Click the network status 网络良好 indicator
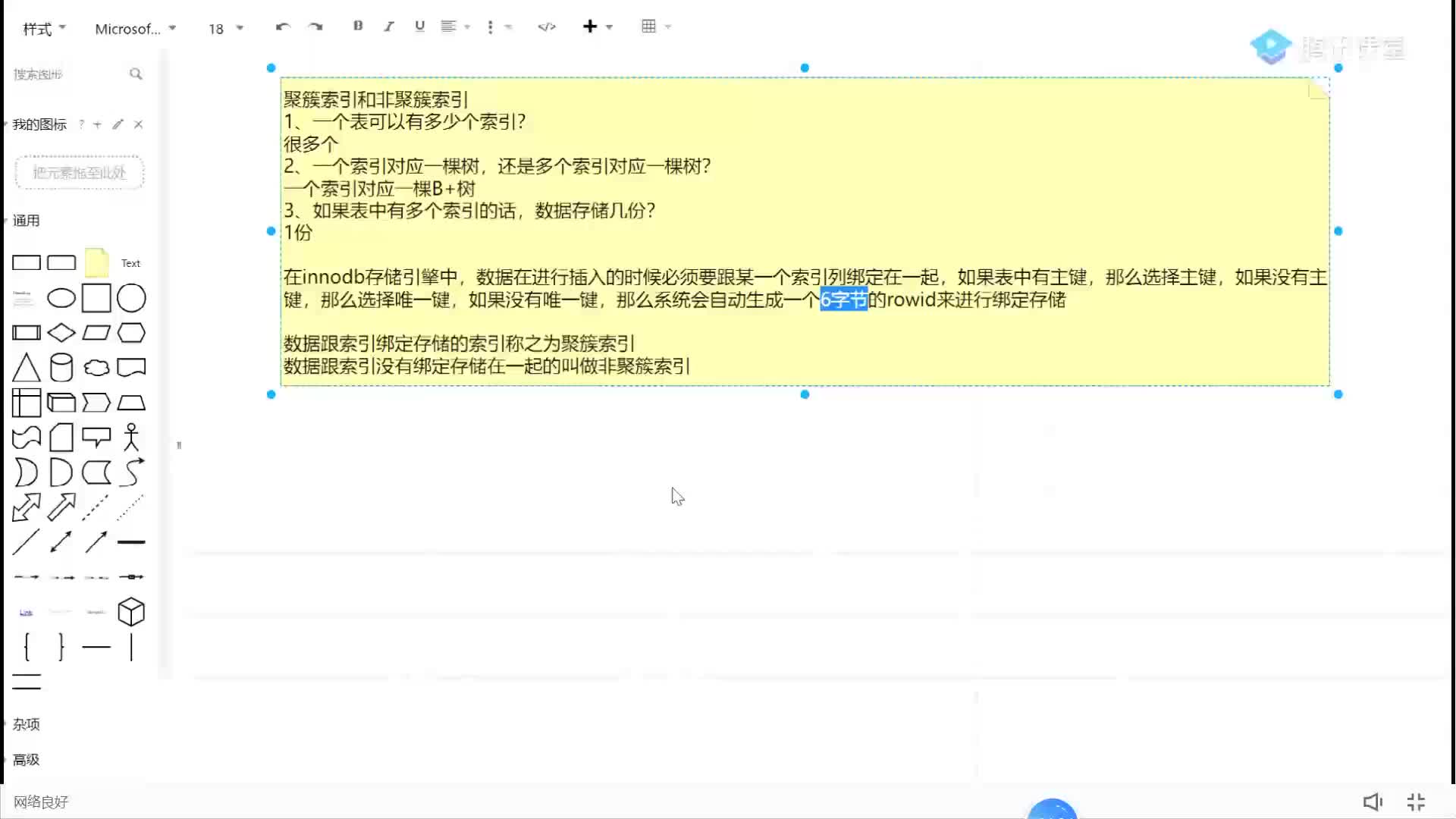The image size is (1456, 819). click(40, 801)
